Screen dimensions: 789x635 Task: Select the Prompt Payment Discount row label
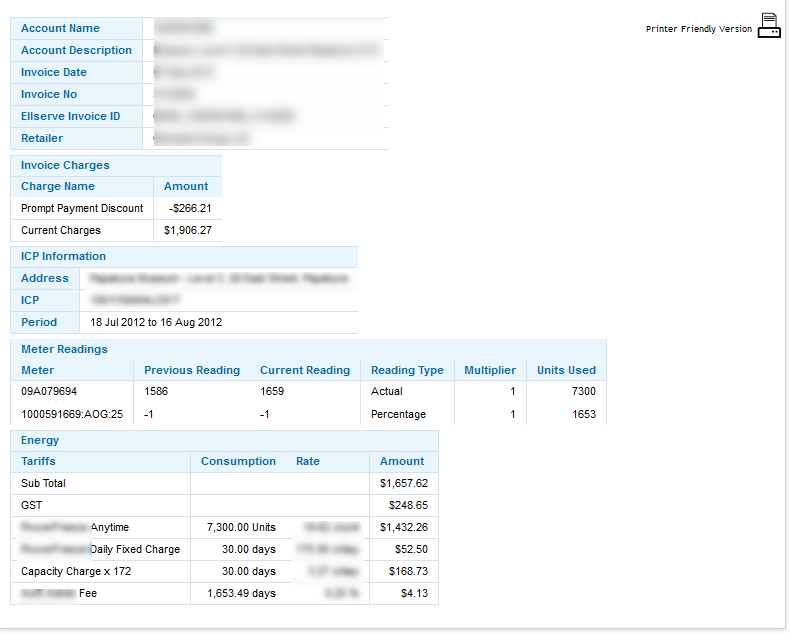coord(82,208)
